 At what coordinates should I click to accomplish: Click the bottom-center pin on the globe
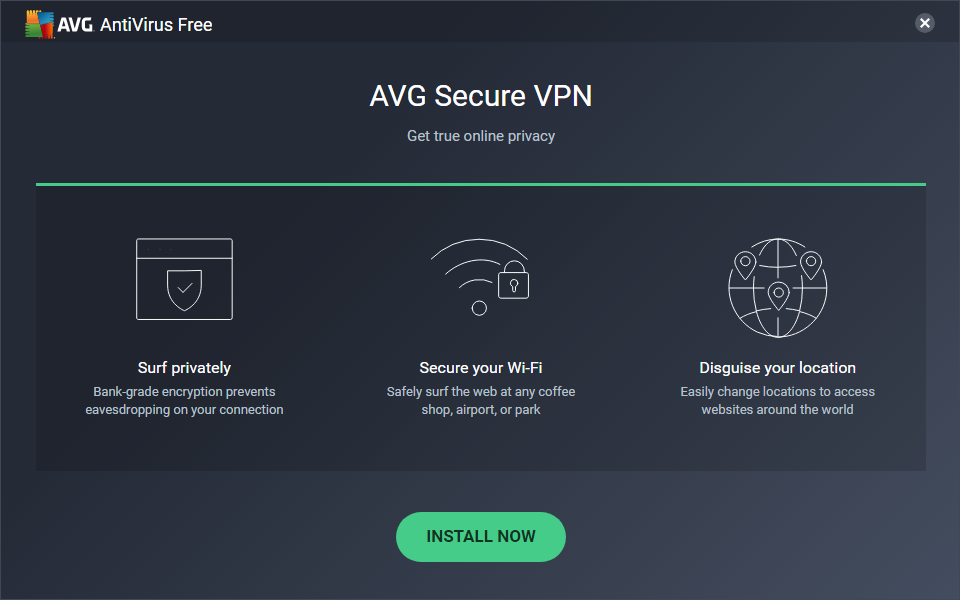pos(778,295)
